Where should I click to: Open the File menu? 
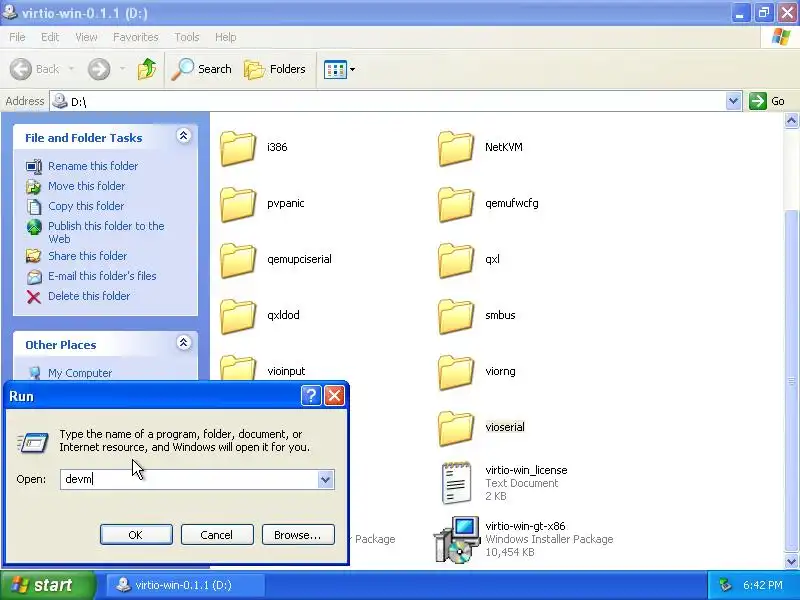(x=17, y=37)
